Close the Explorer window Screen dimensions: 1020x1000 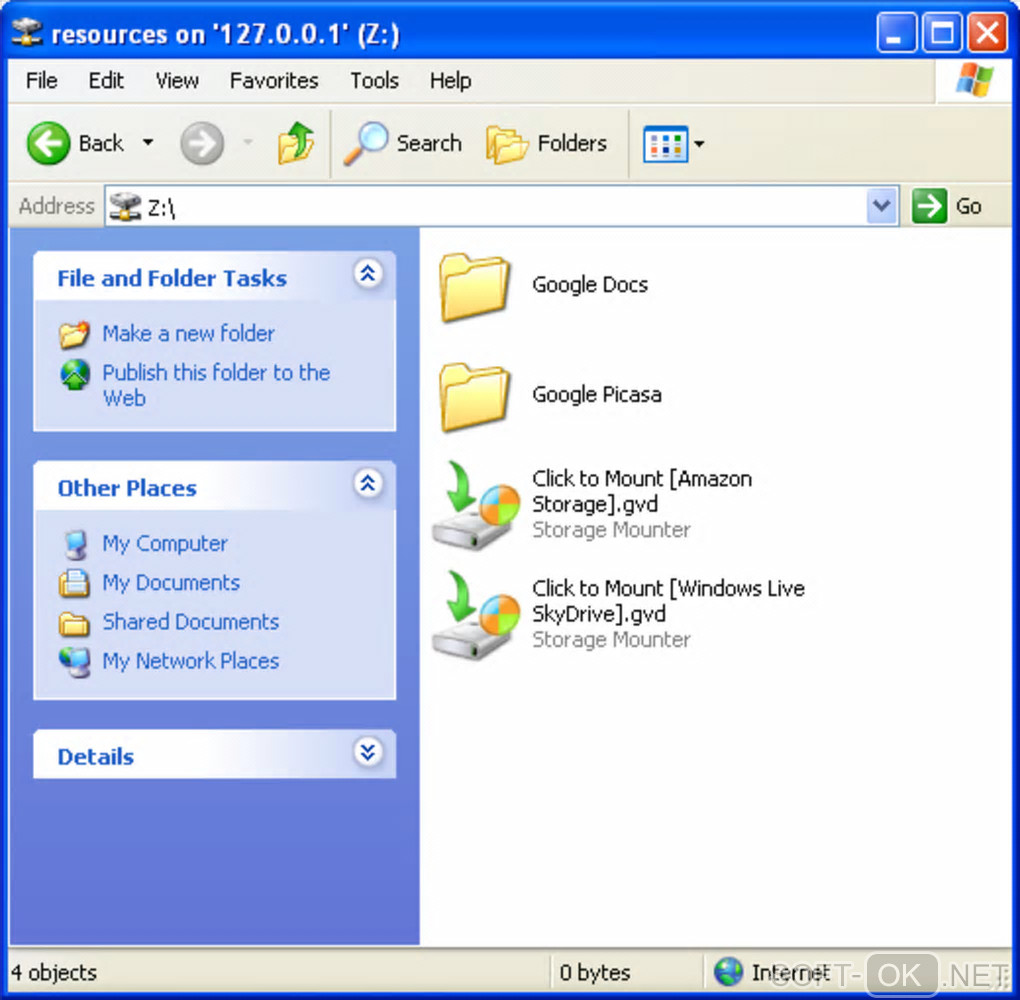(987, 32)
